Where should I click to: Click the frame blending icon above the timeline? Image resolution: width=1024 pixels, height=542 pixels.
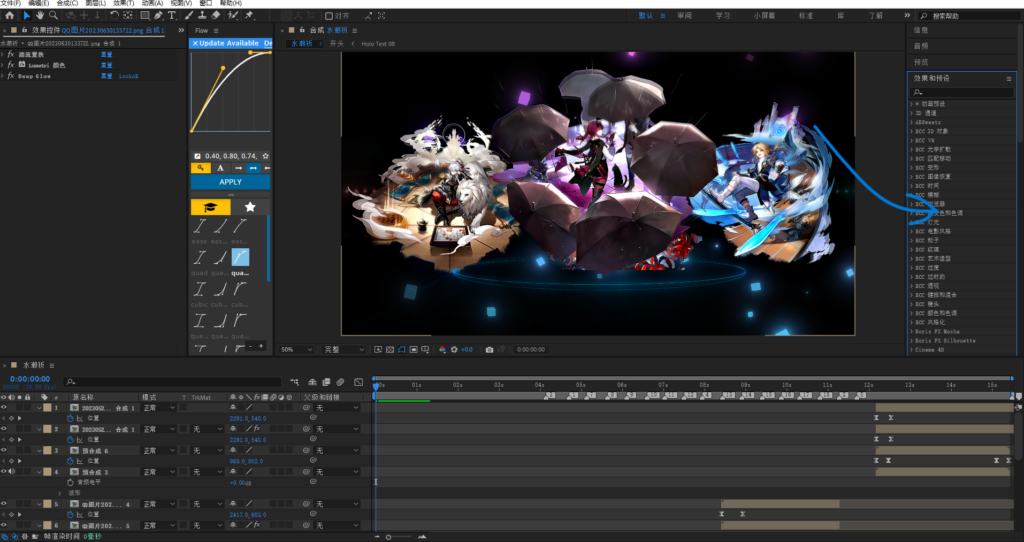[327, 382]
